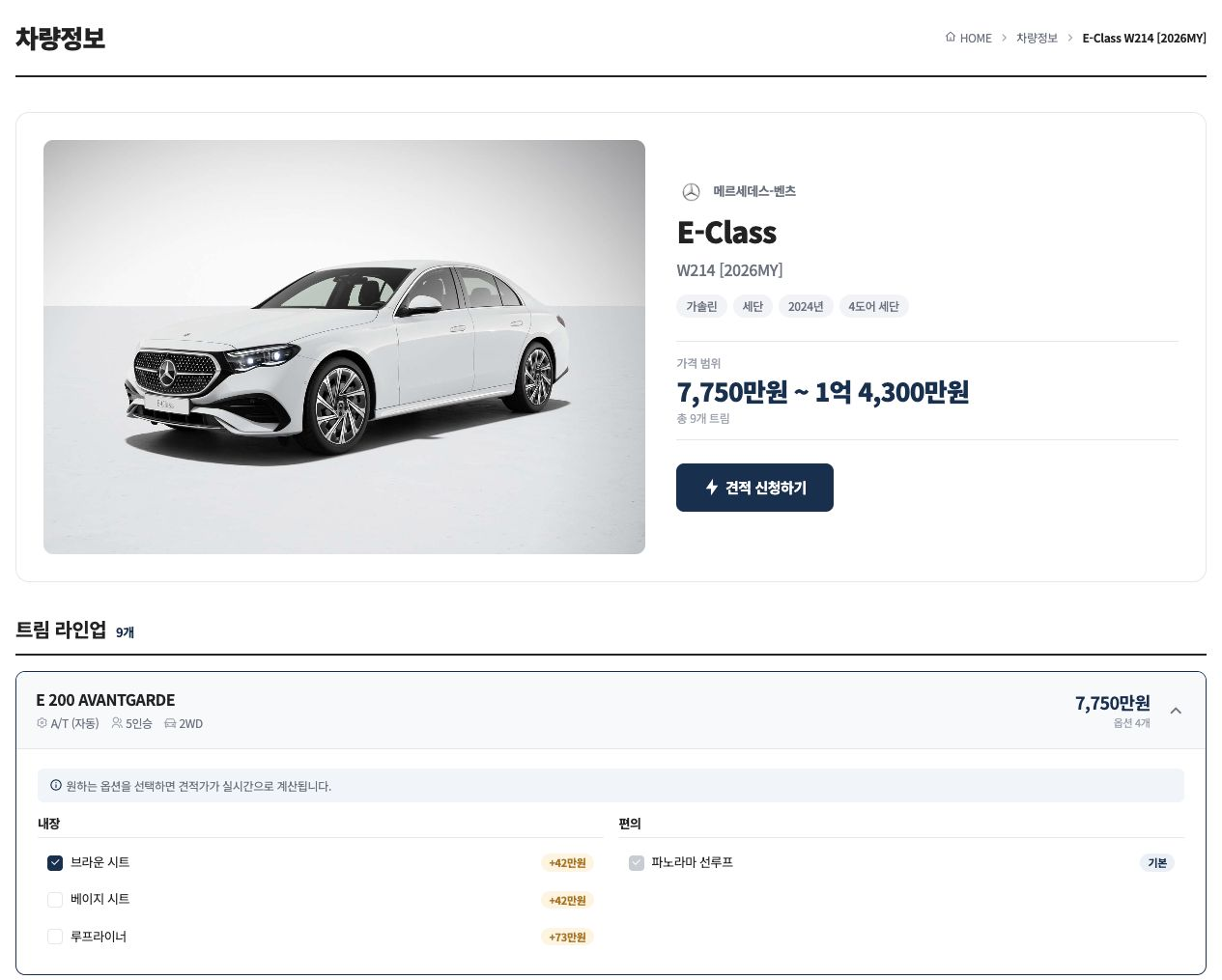Click the 세단 tag

click(753, 307)
